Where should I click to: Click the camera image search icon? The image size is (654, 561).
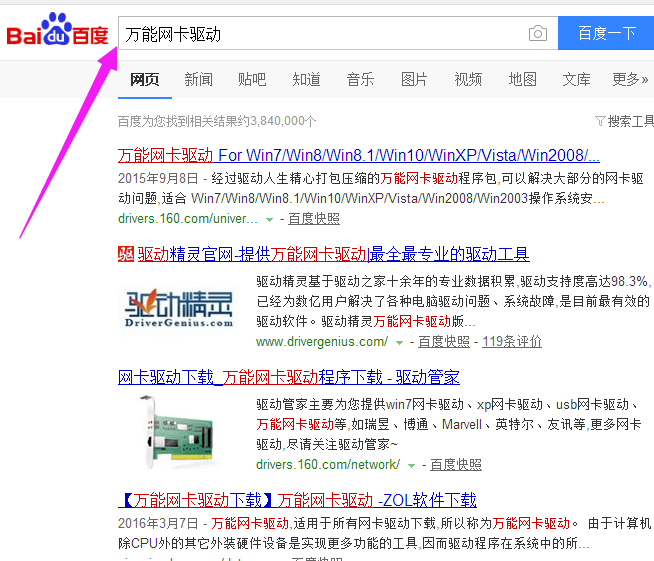(x=538, y=34)
